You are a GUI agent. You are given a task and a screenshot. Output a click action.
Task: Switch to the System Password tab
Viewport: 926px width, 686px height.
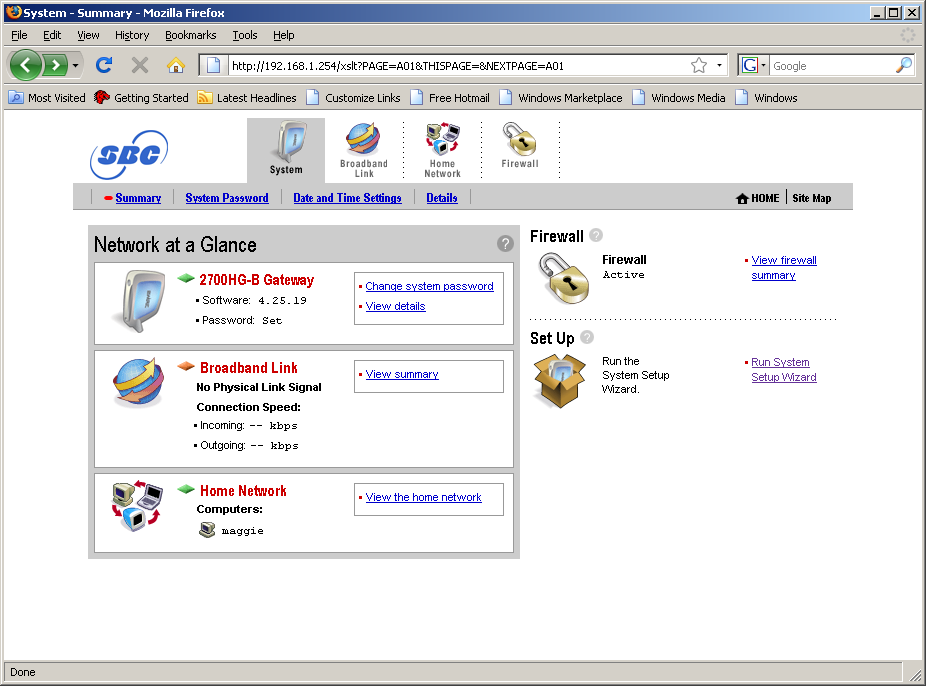[x=227, y=198]
